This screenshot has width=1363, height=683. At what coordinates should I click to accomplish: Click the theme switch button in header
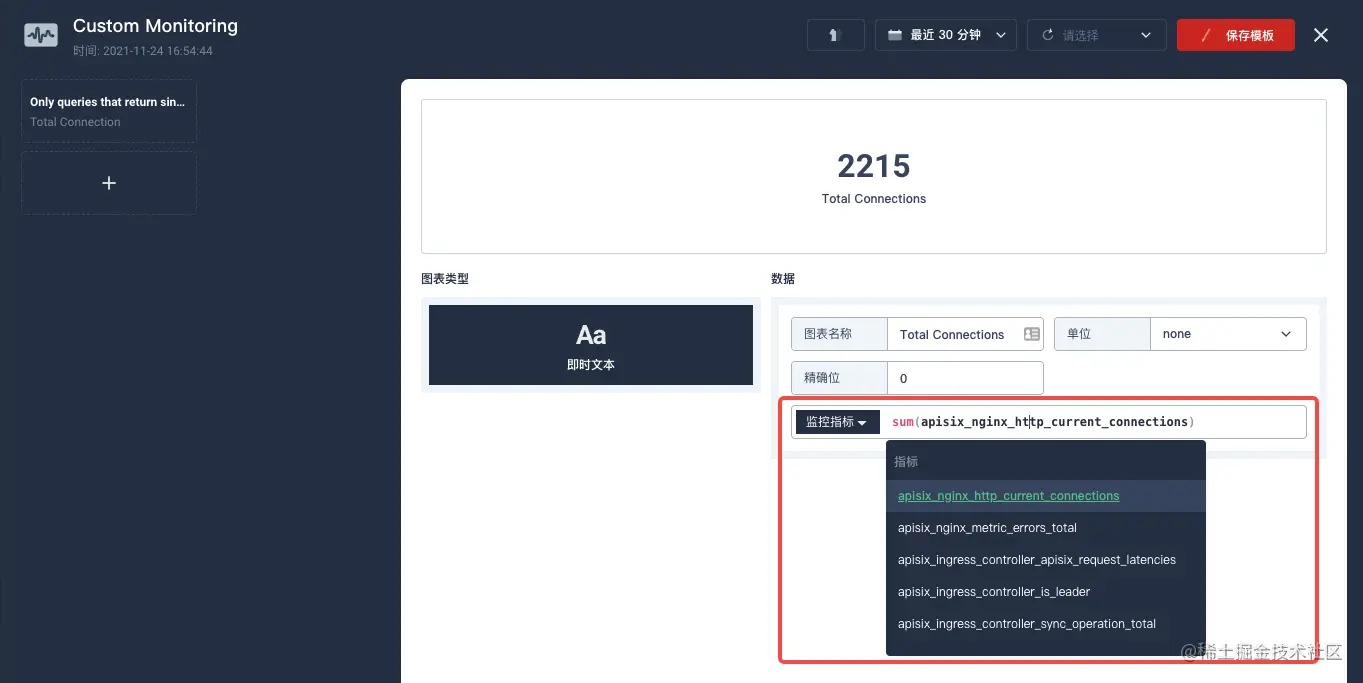[x=835, y=35]
